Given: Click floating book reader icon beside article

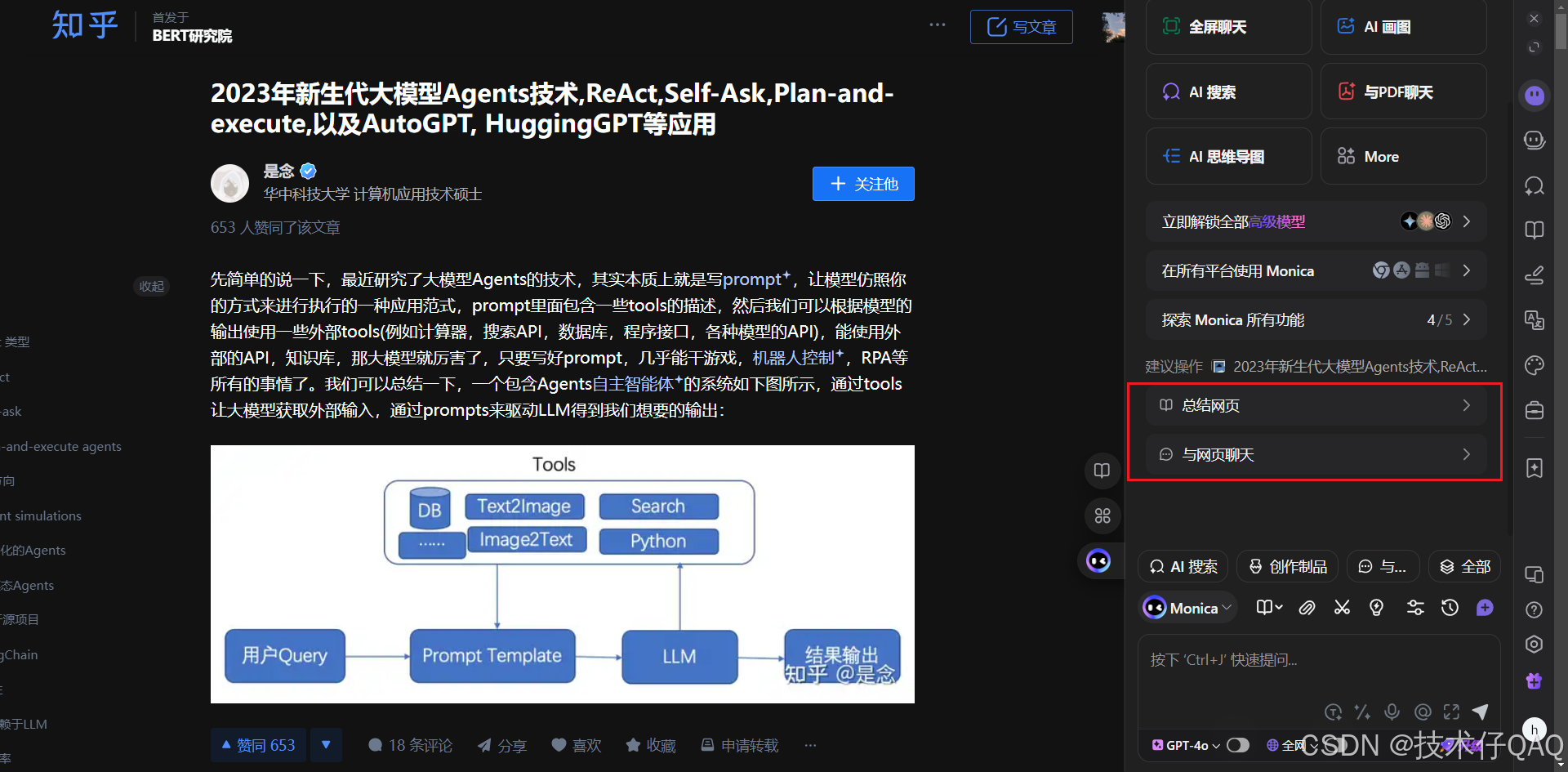Looking at the screenshot, I should click(x=1102, y=471).
